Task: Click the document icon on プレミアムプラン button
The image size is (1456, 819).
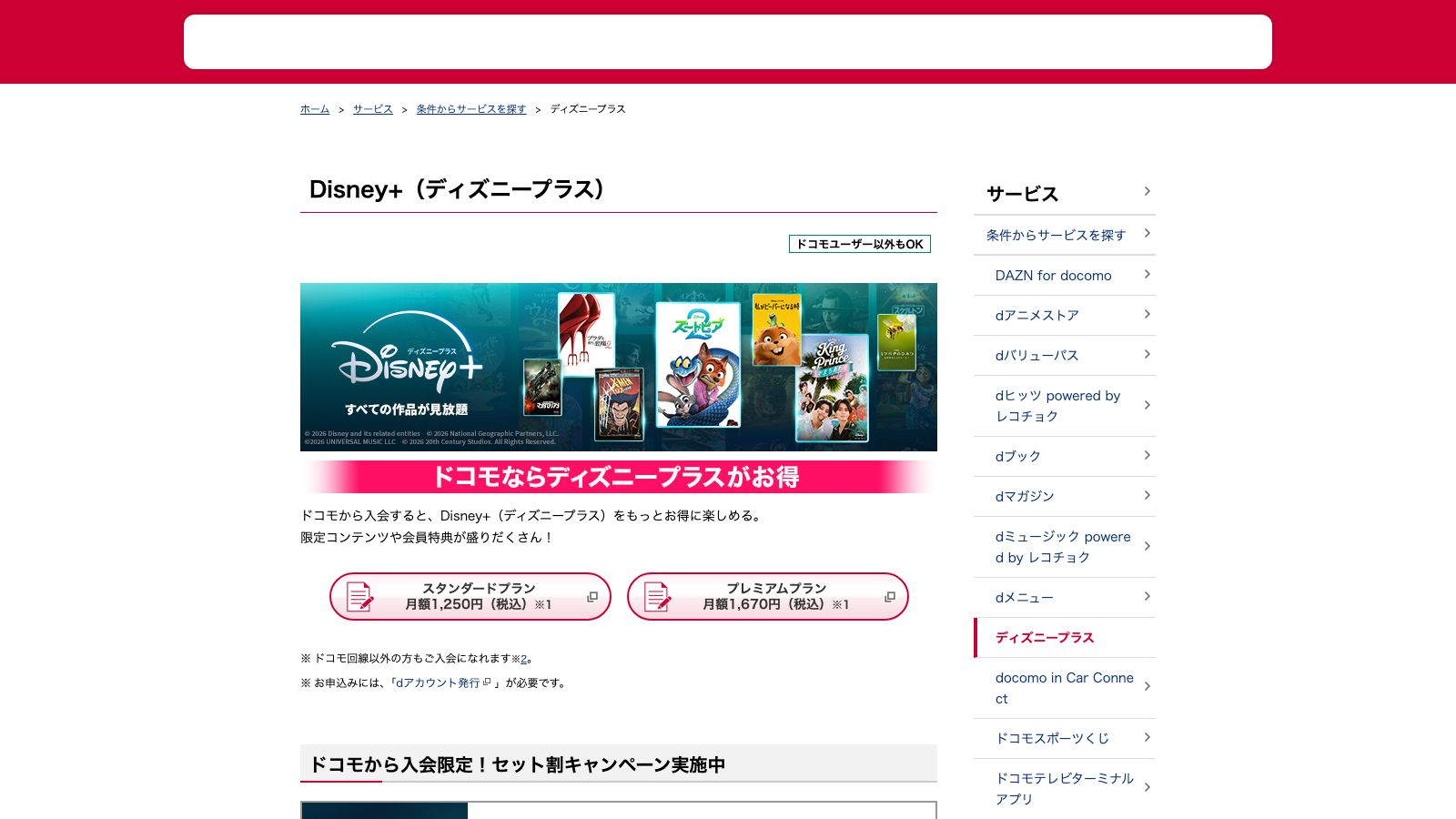Action: 658,597
